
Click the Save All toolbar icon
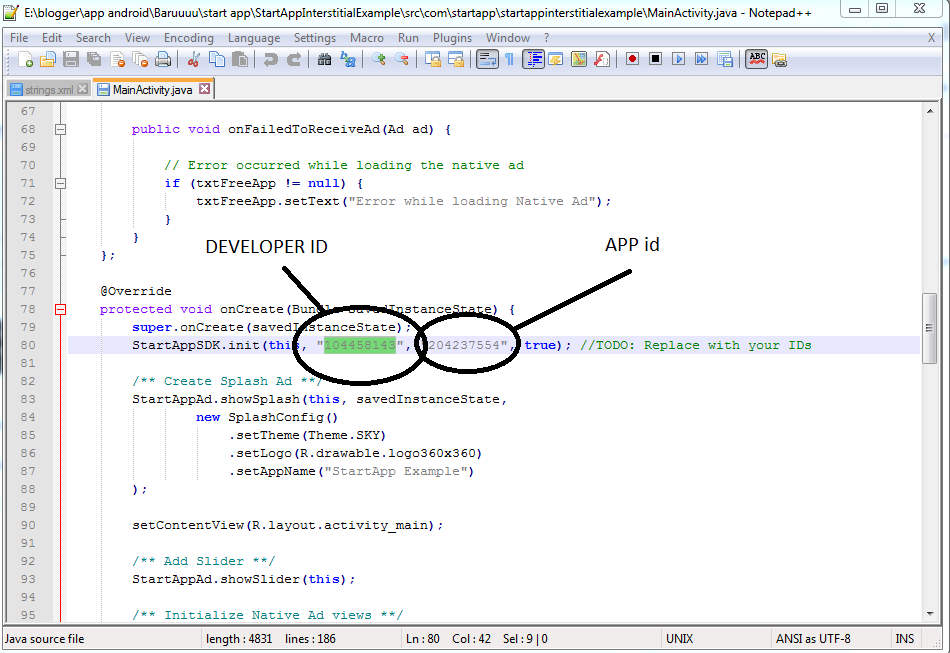pyautogui.click(x=94, y=59)
